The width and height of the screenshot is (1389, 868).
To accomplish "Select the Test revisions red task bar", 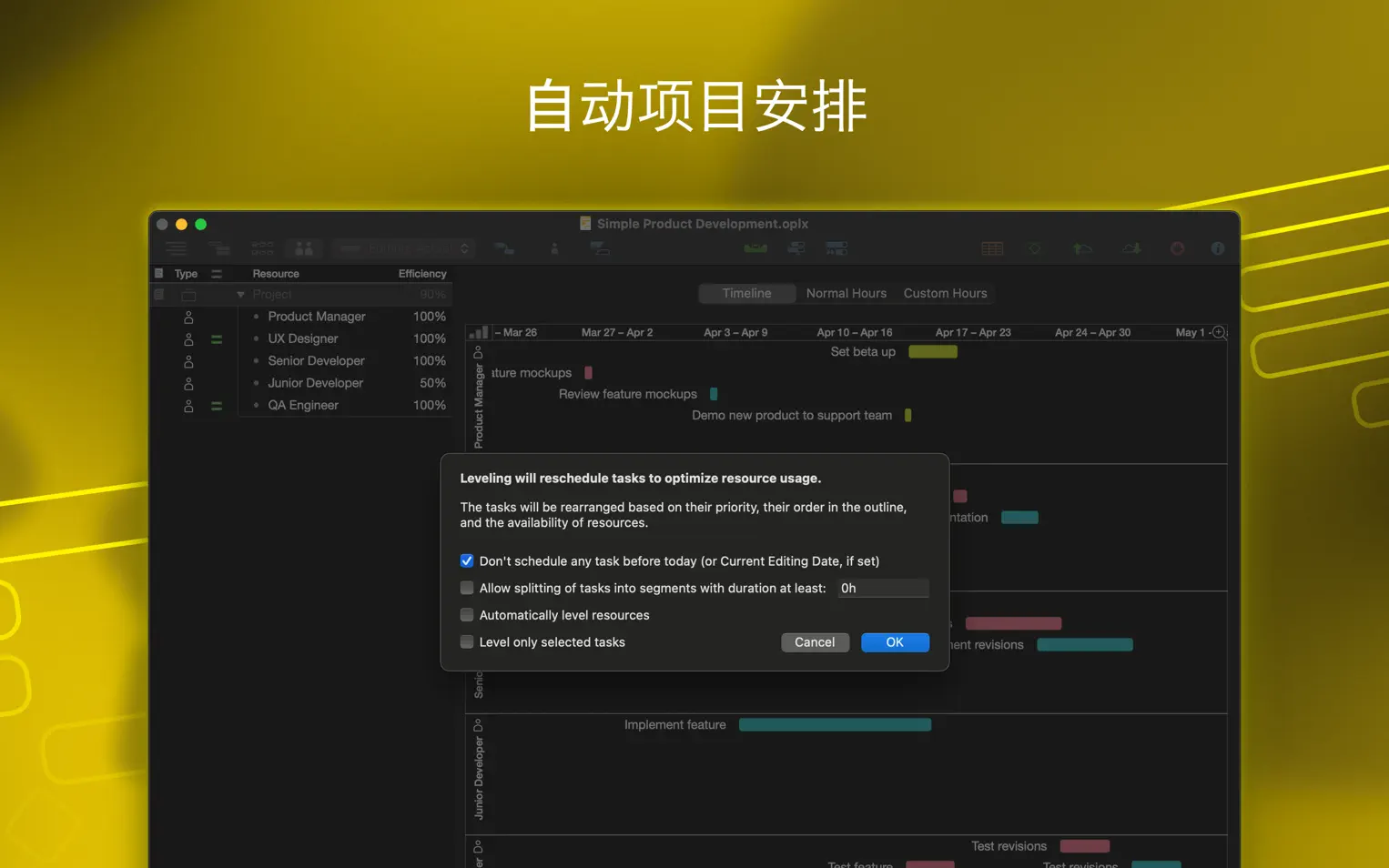I will [1085, 846].
